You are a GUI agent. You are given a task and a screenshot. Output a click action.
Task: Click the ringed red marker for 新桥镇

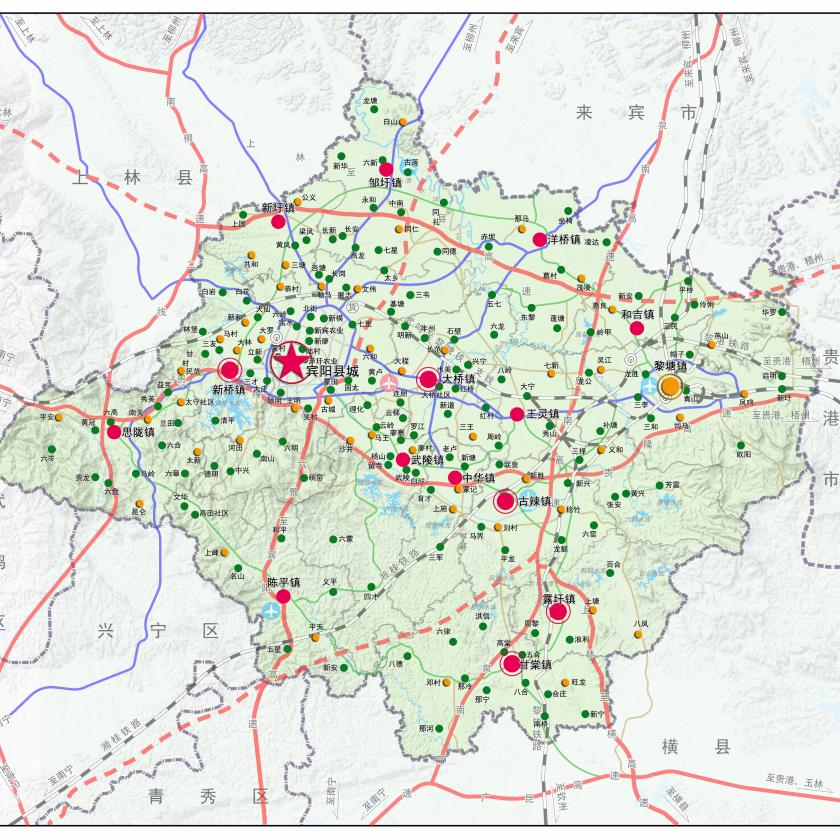230,370
